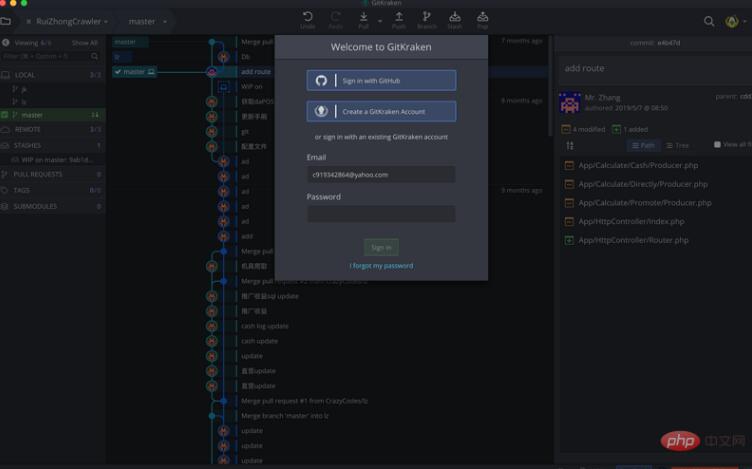Switch file list to Tree view
The image size is (752, 469).
[677, 145]
